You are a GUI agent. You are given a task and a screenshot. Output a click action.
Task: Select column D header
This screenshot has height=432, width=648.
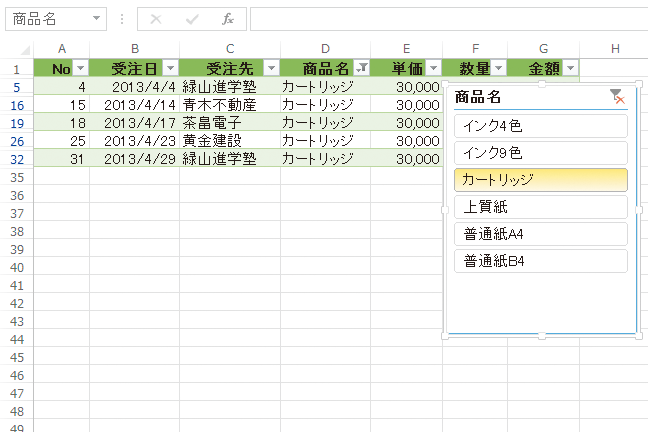(x=325, y=49)
